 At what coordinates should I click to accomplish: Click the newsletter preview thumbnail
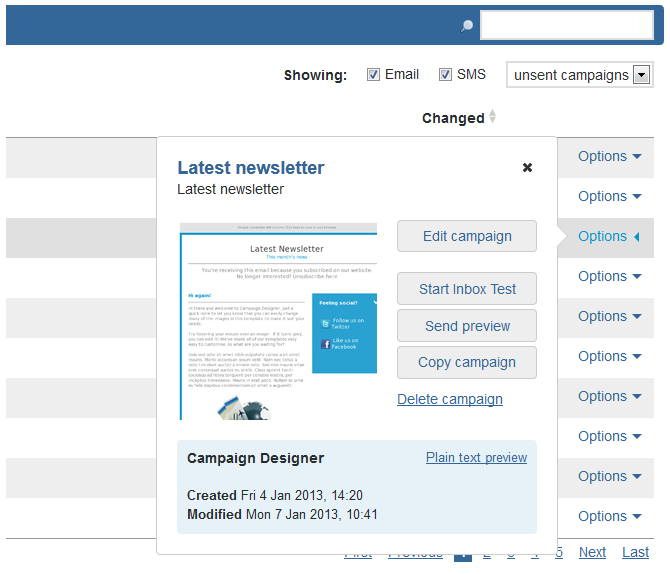278,321
